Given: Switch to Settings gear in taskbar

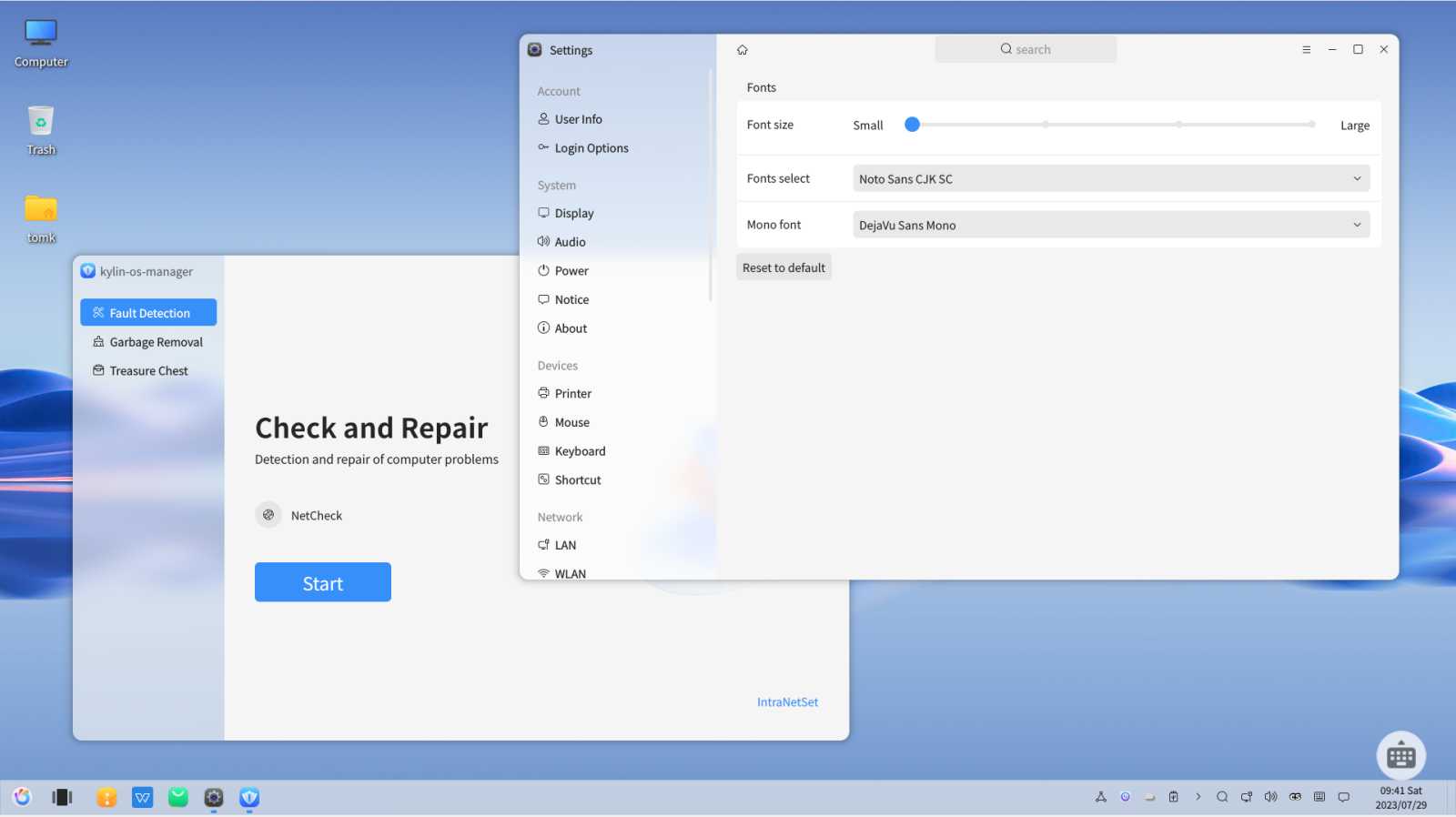Looking at the screenshot, I should 214,797.
